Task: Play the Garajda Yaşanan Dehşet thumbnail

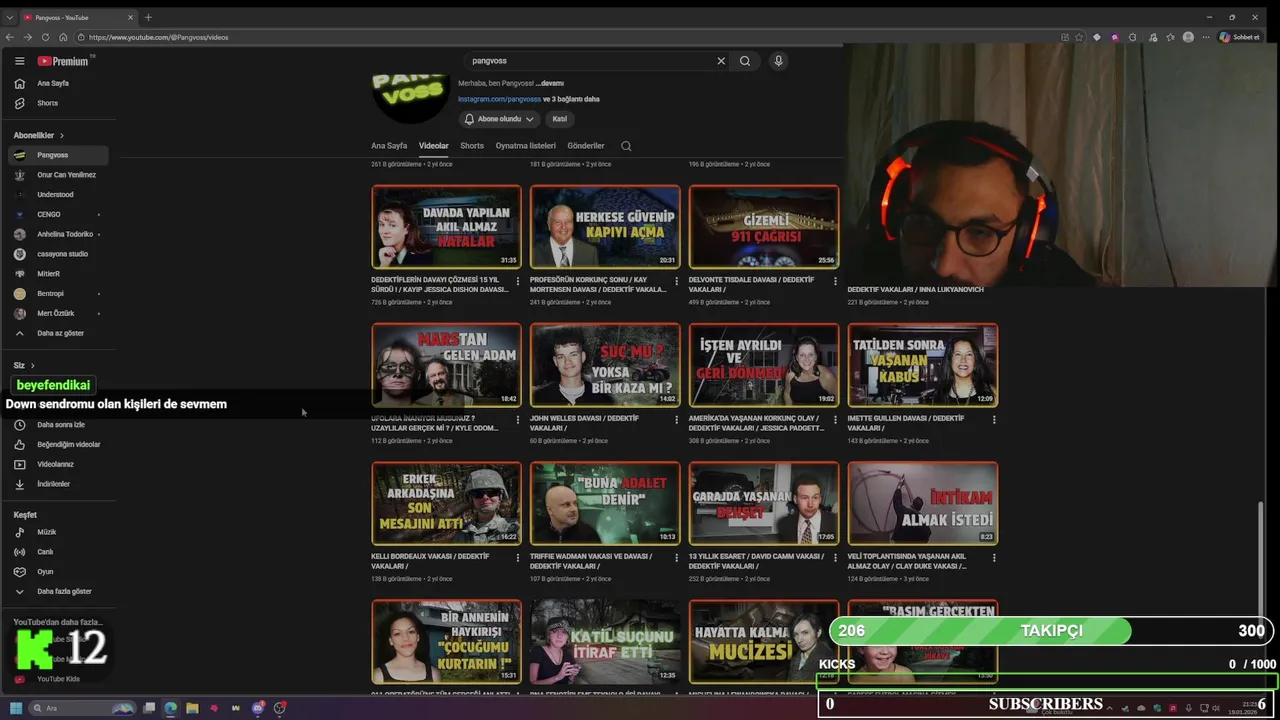Action: (x=764, y=503)
